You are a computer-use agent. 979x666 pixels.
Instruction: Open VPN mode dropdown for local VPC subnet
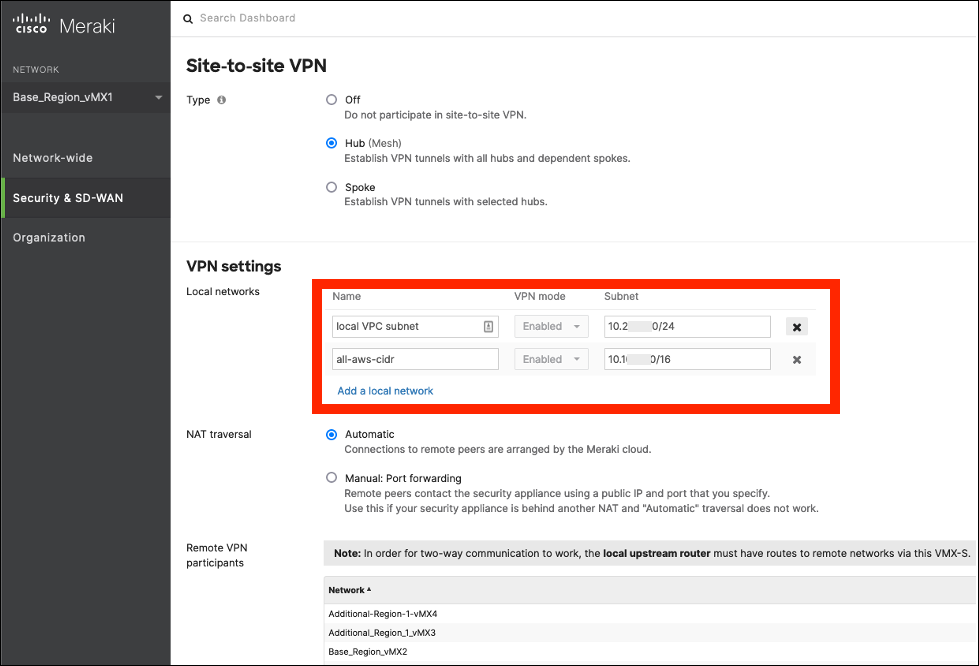(x=550, y=326)
